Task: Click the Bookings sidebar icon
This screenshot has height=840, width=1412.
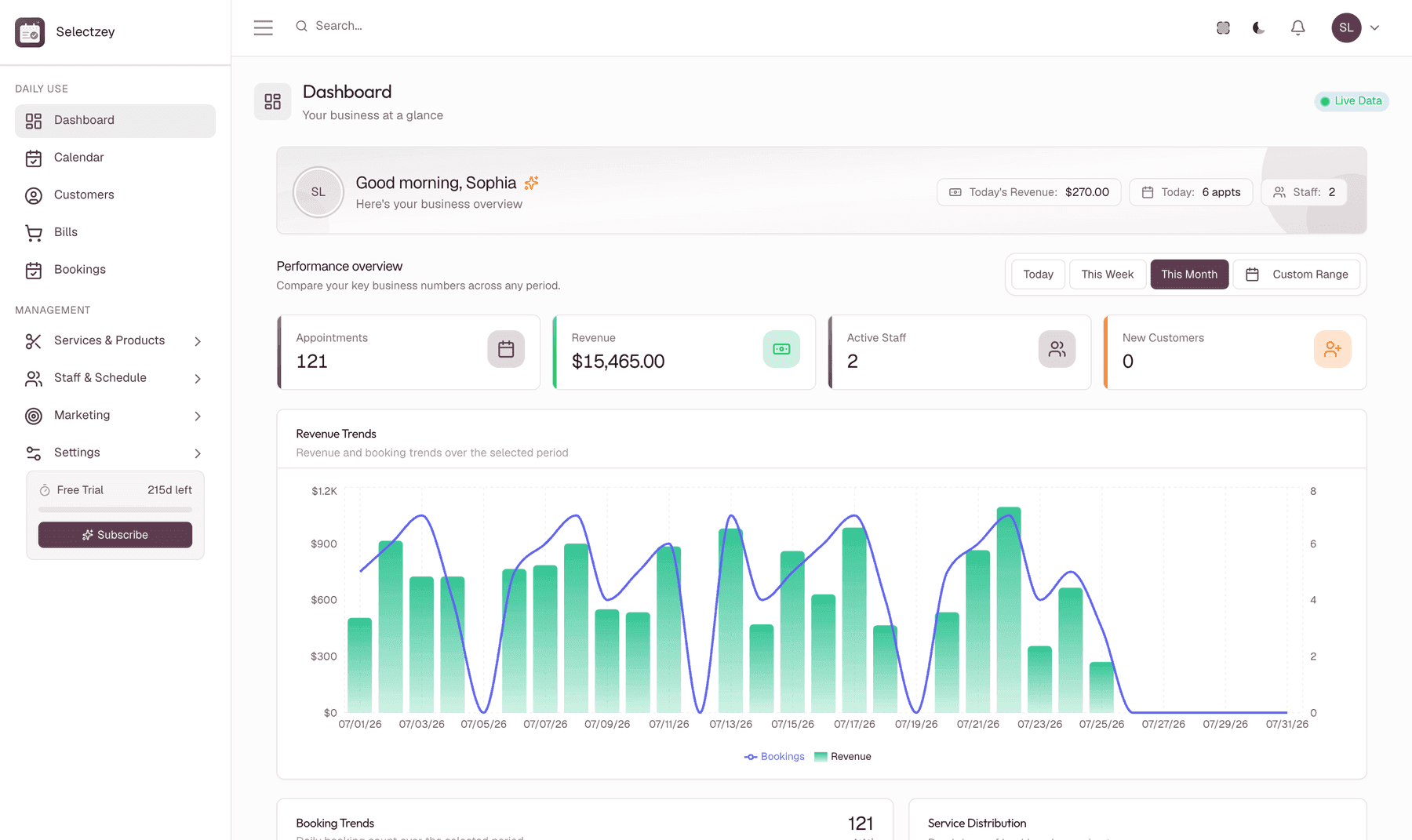Action: click(34, 271)
